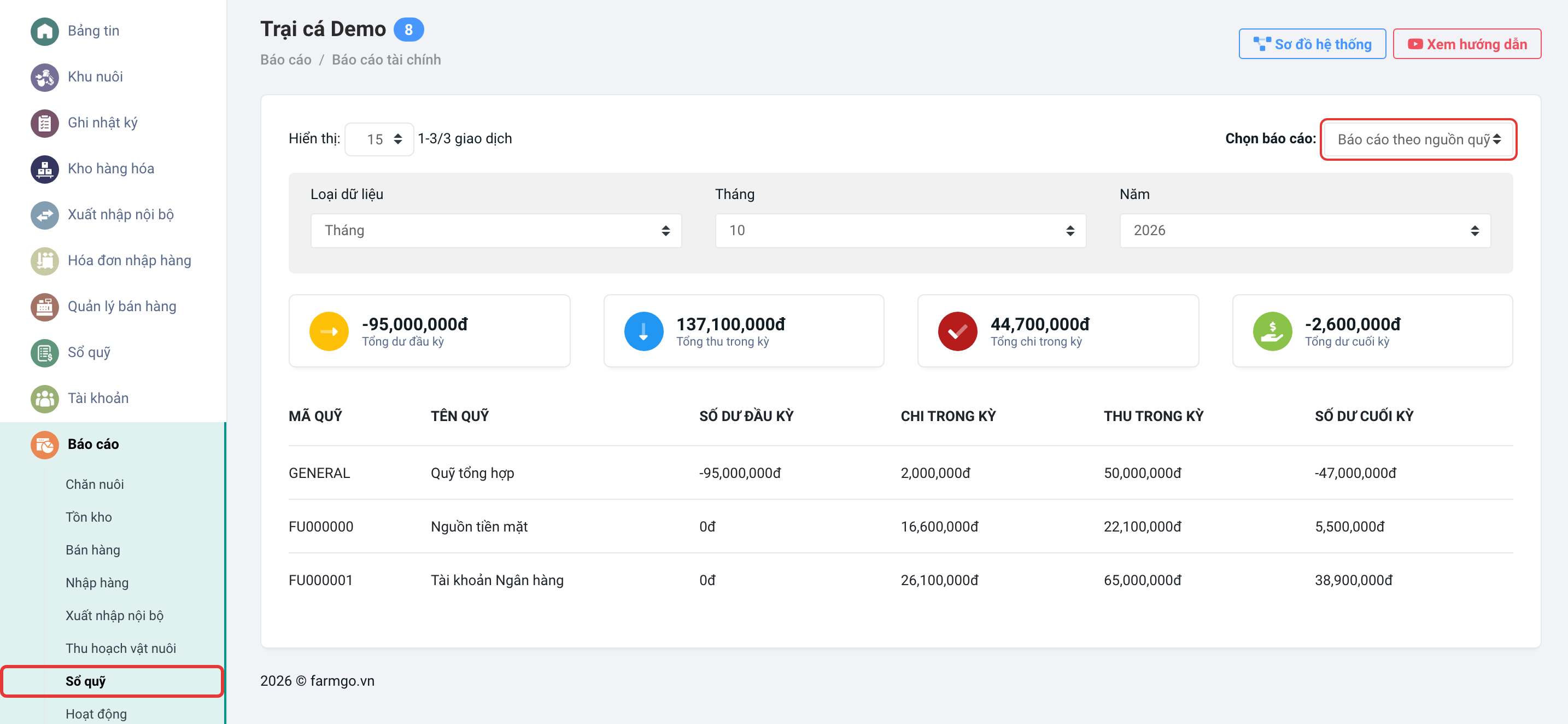
Task: Click the green money-hand icon for Tổng dư cuối kỳ
Action: (x=1272, y=331)
